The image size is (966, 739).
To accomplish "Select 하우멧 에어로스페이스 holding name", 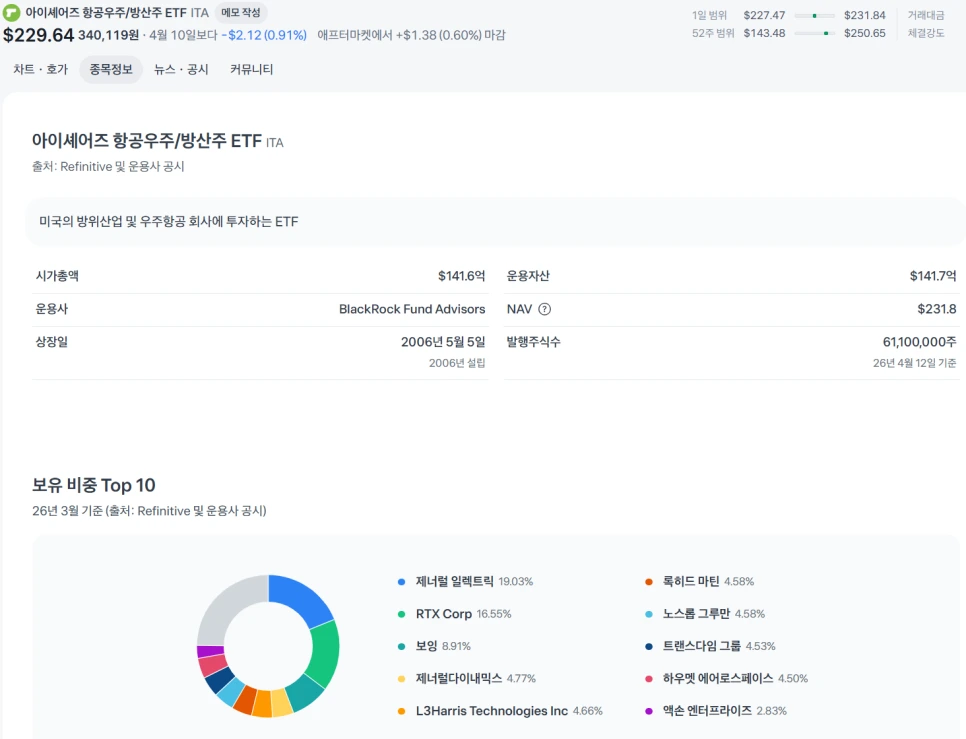I will [718, 679].
